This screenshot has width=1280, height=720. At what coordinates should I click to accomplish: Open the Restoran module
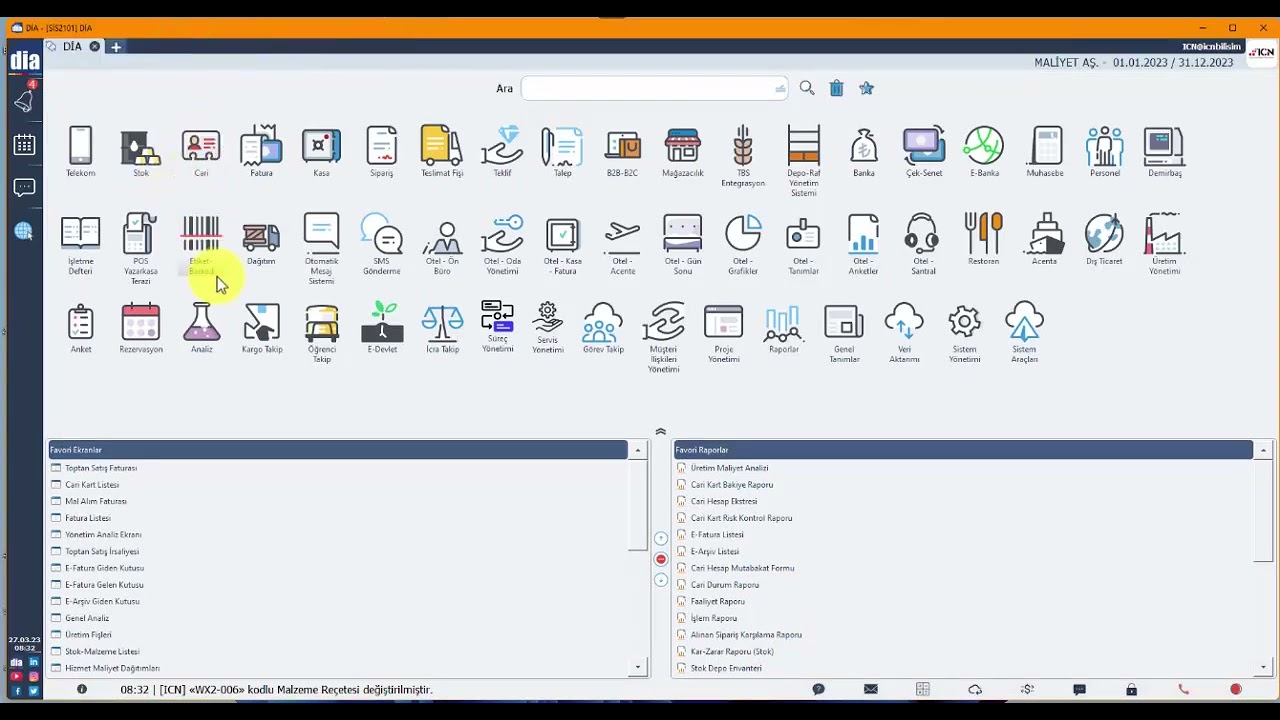(983, 240)
